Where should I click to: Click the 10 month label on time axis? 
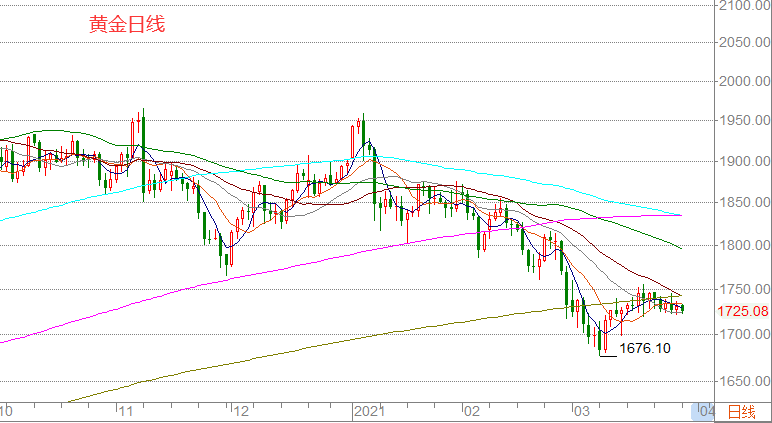[7, 411]
